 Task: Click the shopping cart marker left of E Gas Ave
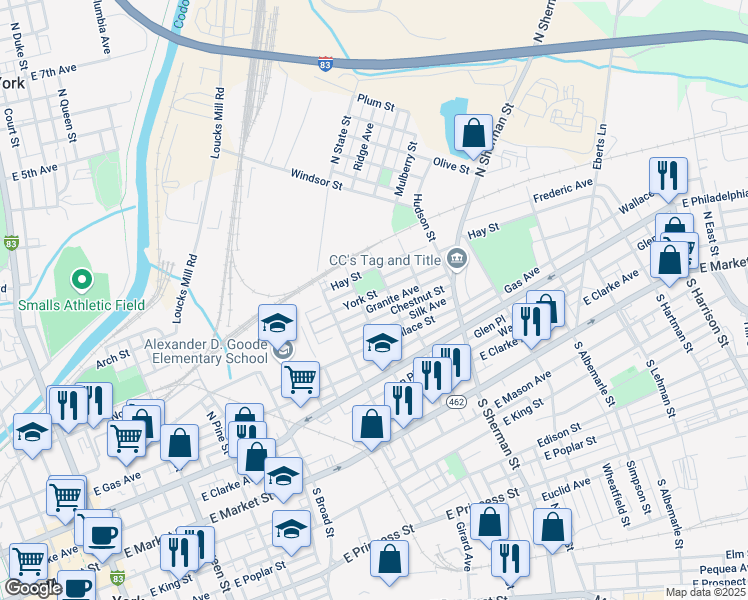[66, 498]
